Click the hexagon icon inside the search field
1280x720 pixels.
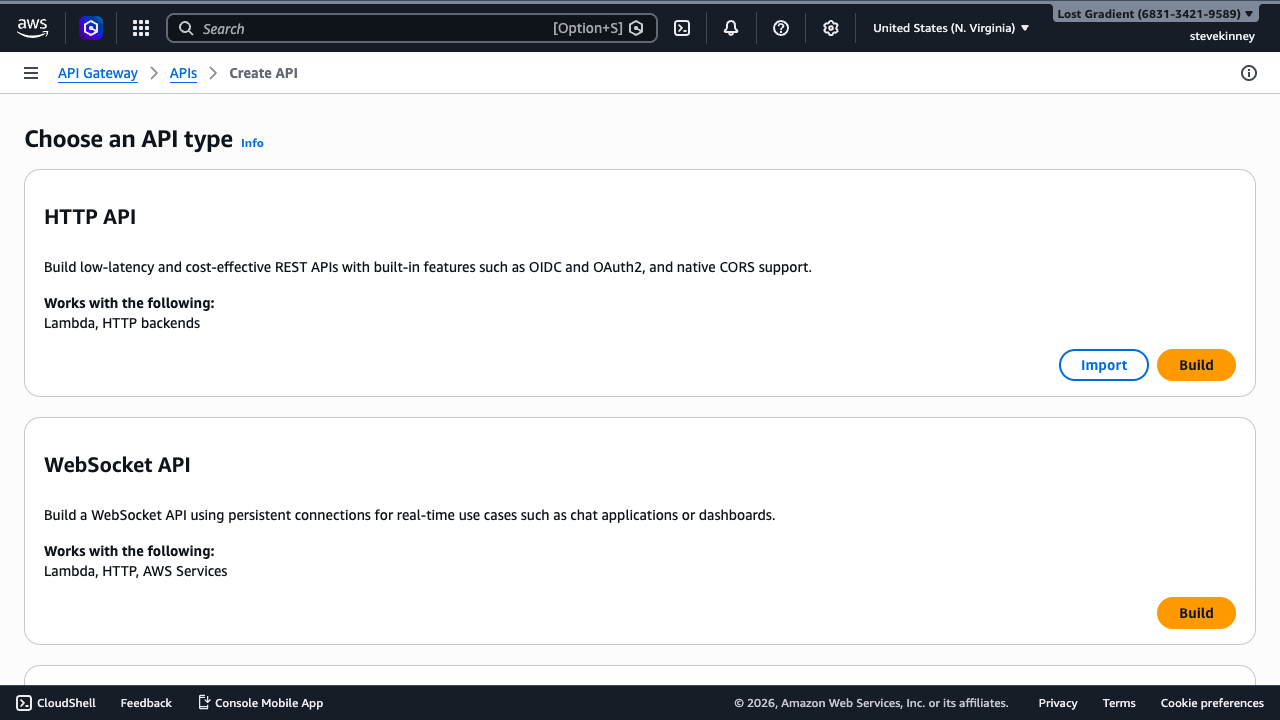[636, 28]
